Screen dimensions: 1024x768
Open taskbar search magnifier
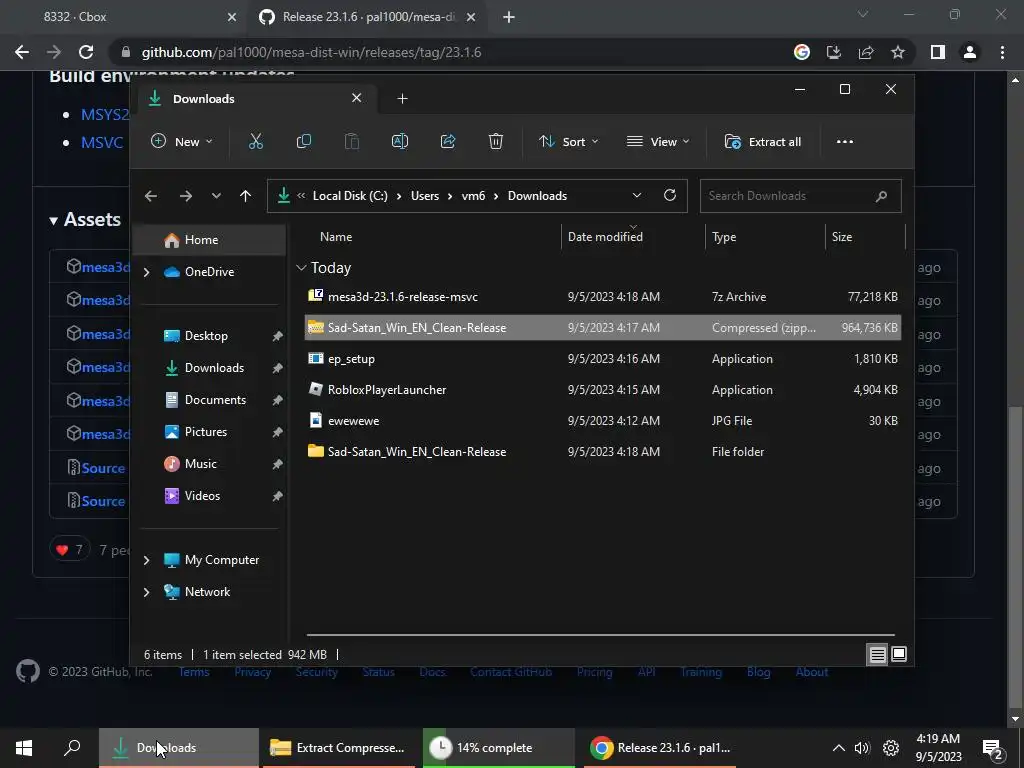point(72,748)
